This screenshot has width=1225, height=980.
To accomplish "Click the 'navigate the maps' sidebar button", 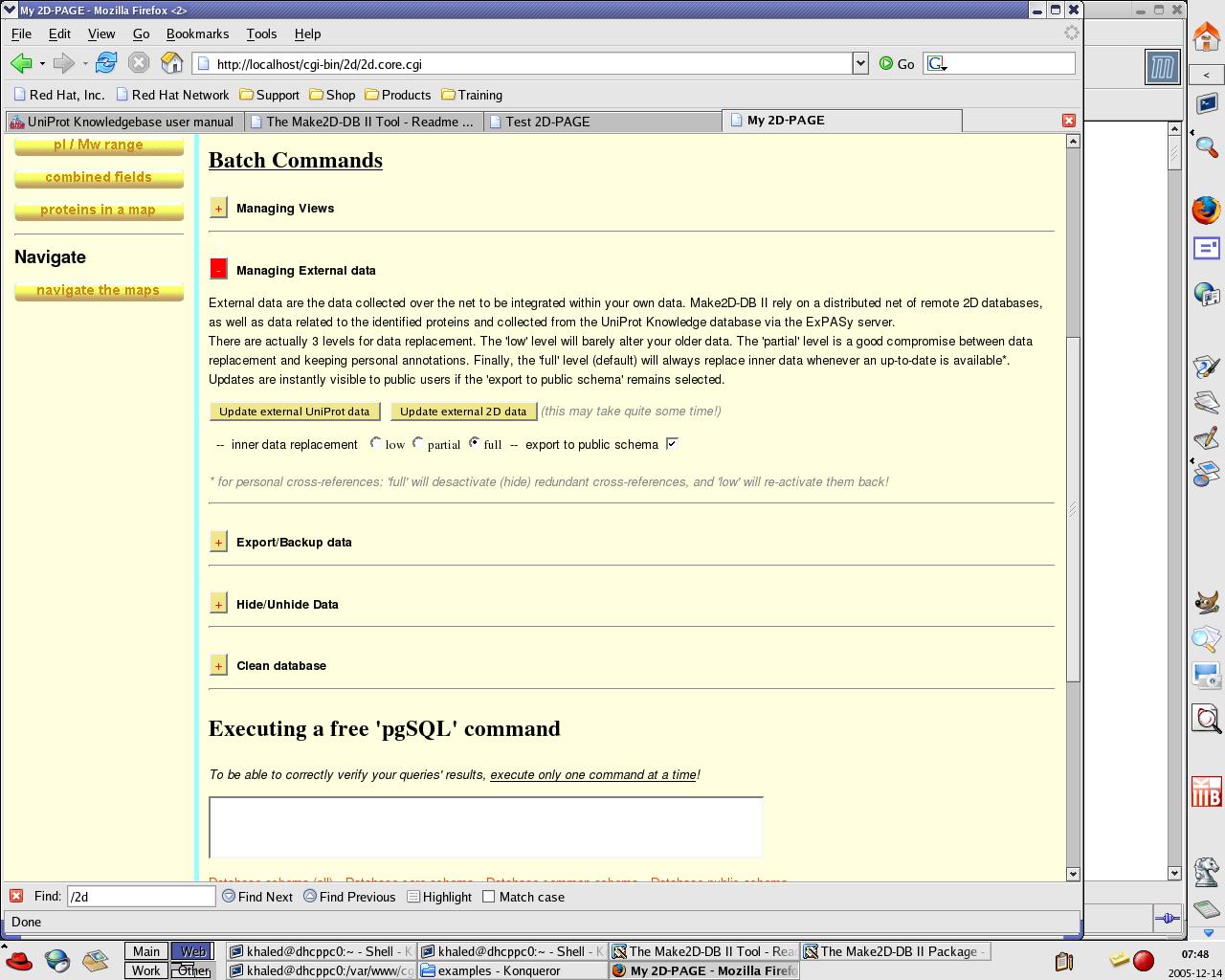I will 99,291.
